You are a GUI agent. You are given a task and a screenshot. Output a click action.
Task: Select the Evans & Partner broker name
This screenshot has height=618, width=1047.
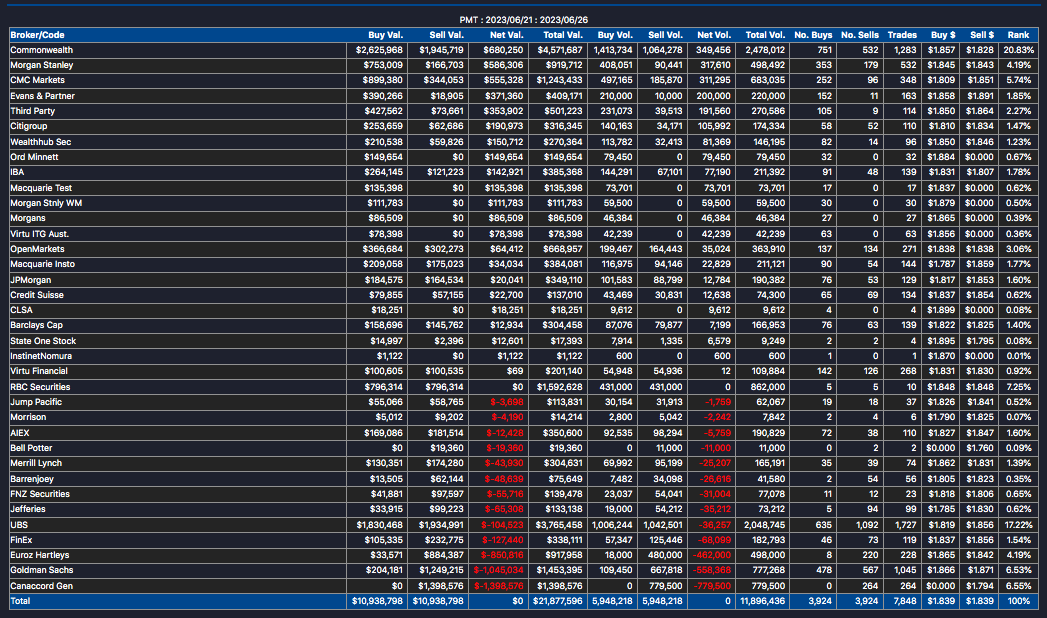42,96
